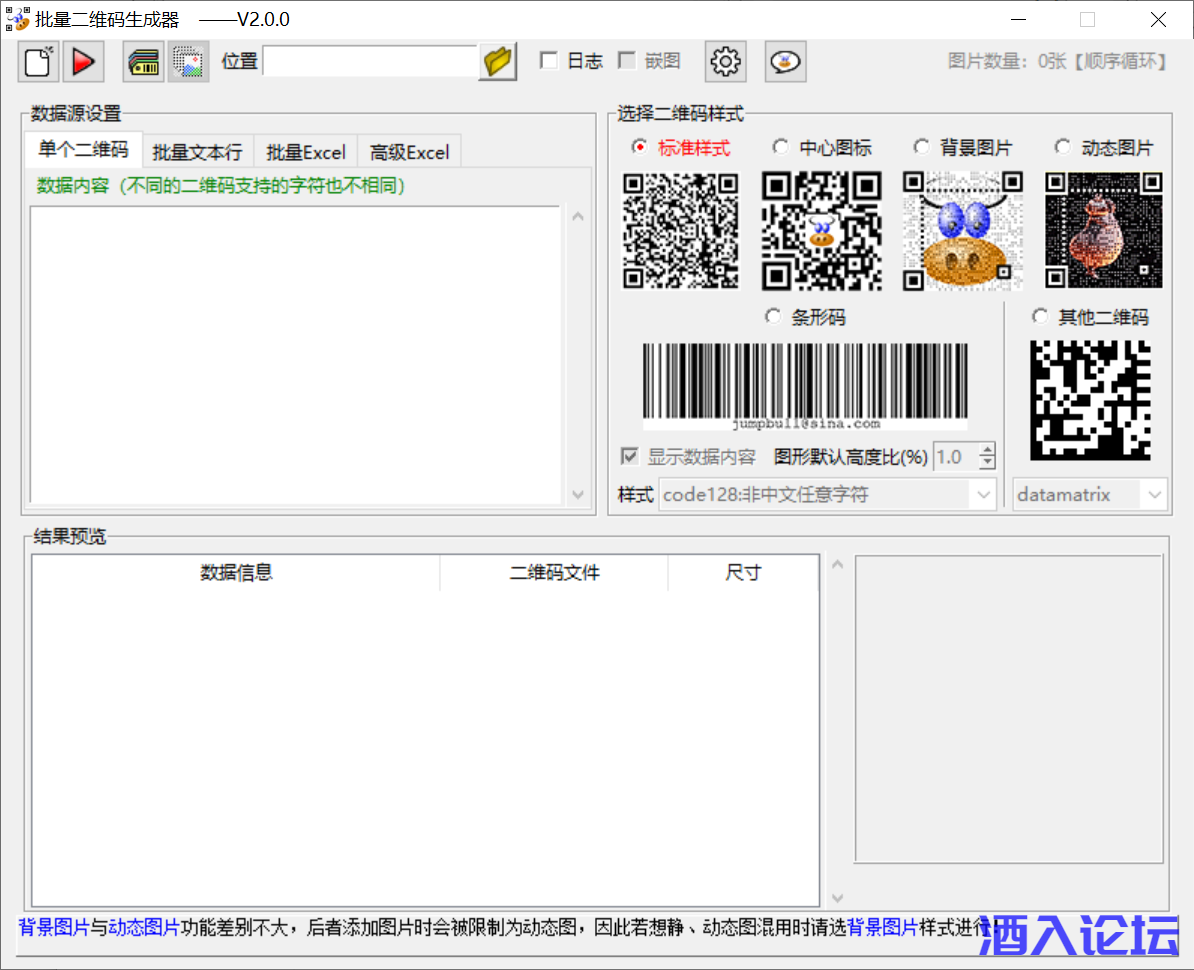Select the 中心图标 radio button
Viewport: 1194px width, 970px height.
point(780,148)
